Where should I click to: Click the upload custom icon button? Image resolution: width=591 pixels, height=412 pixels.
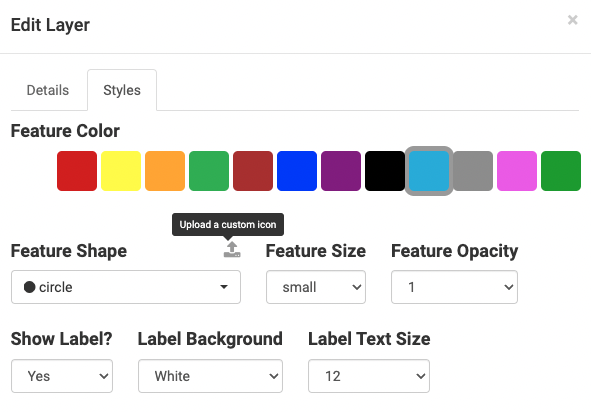pyautogui.click(x=232, y=250)
